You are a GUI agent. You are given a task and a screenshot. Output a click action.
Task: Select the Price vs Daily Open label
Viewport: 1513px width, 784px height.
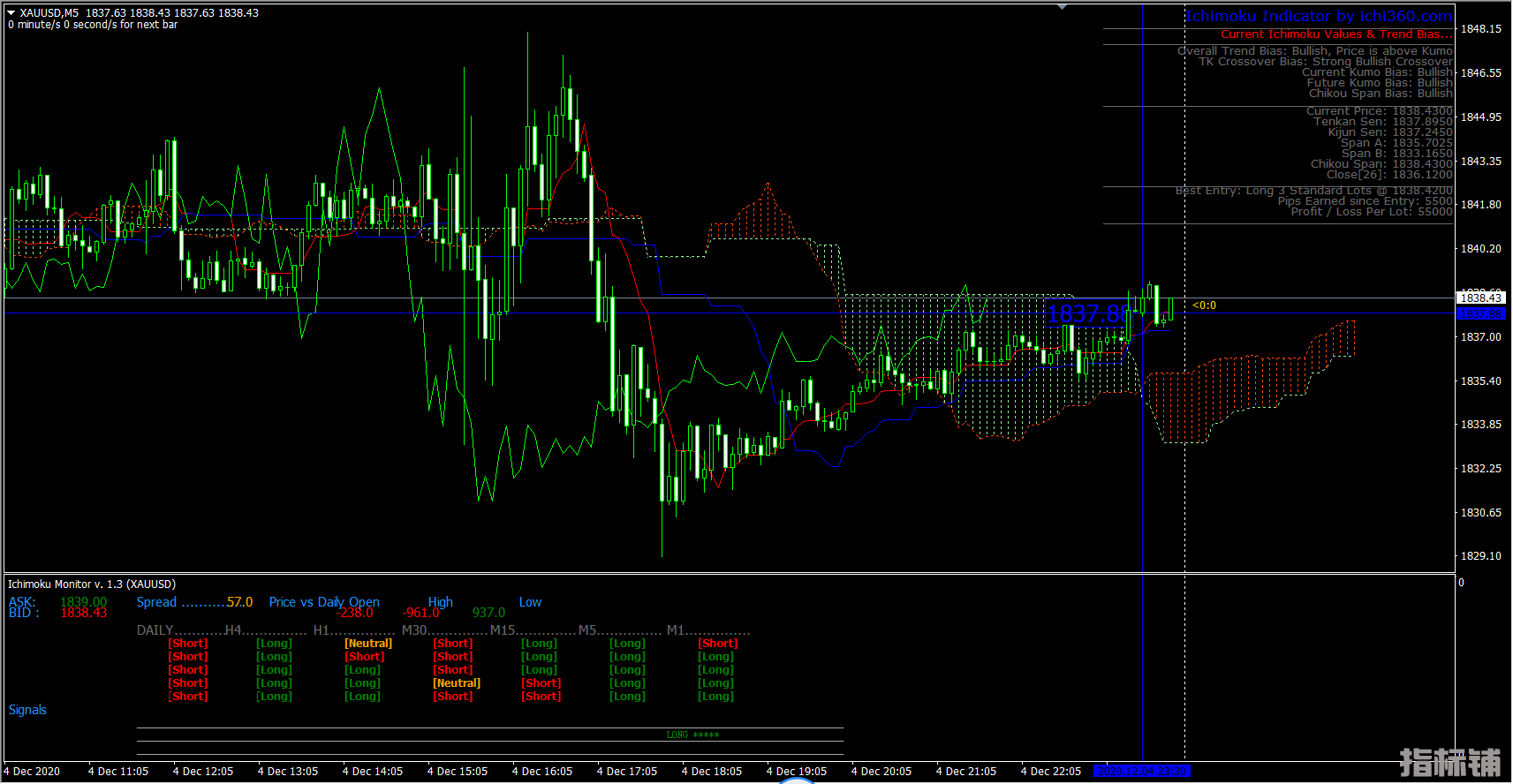click(324, 602)
